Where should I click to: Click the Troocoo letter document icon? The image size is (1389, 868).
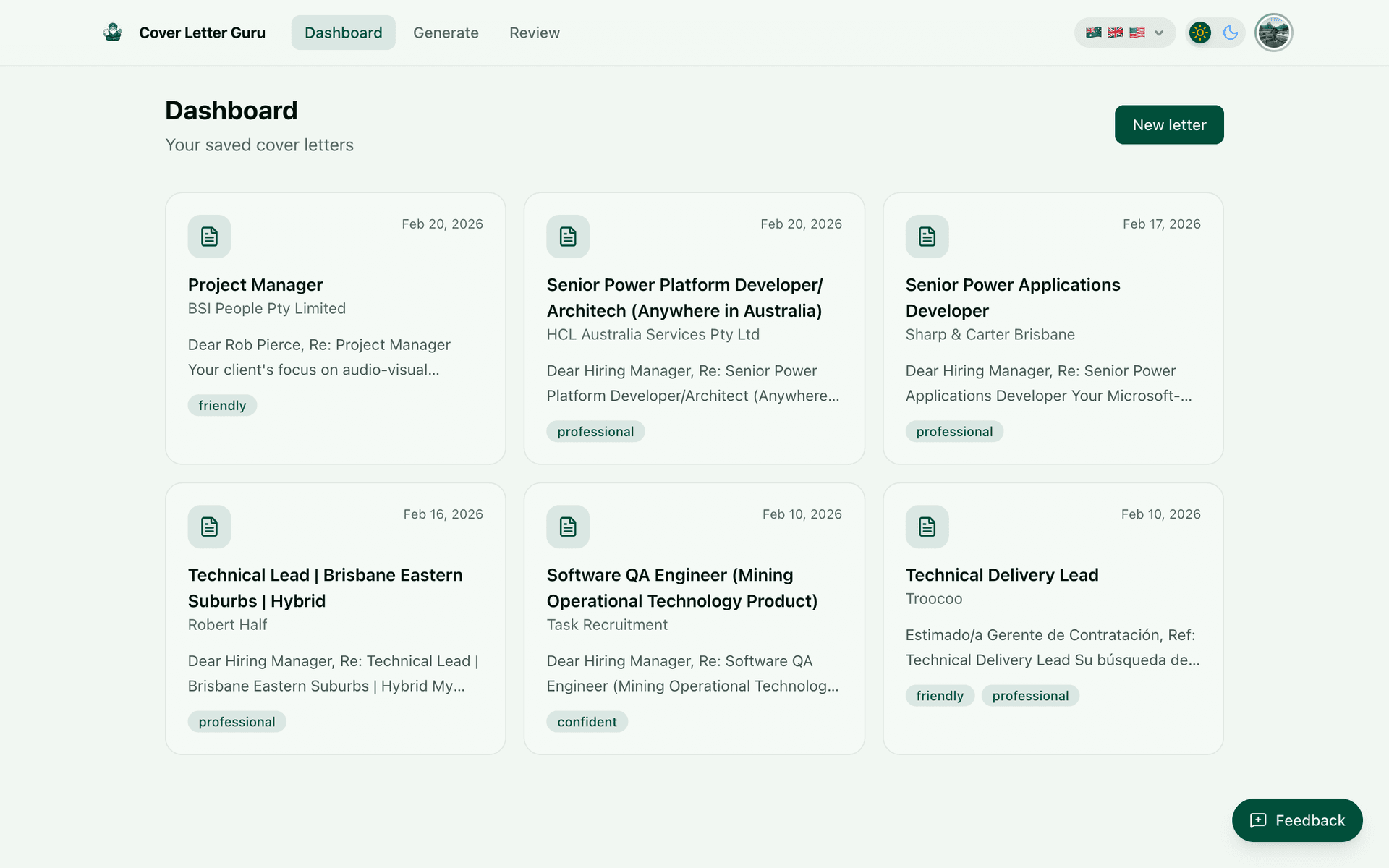927,527
